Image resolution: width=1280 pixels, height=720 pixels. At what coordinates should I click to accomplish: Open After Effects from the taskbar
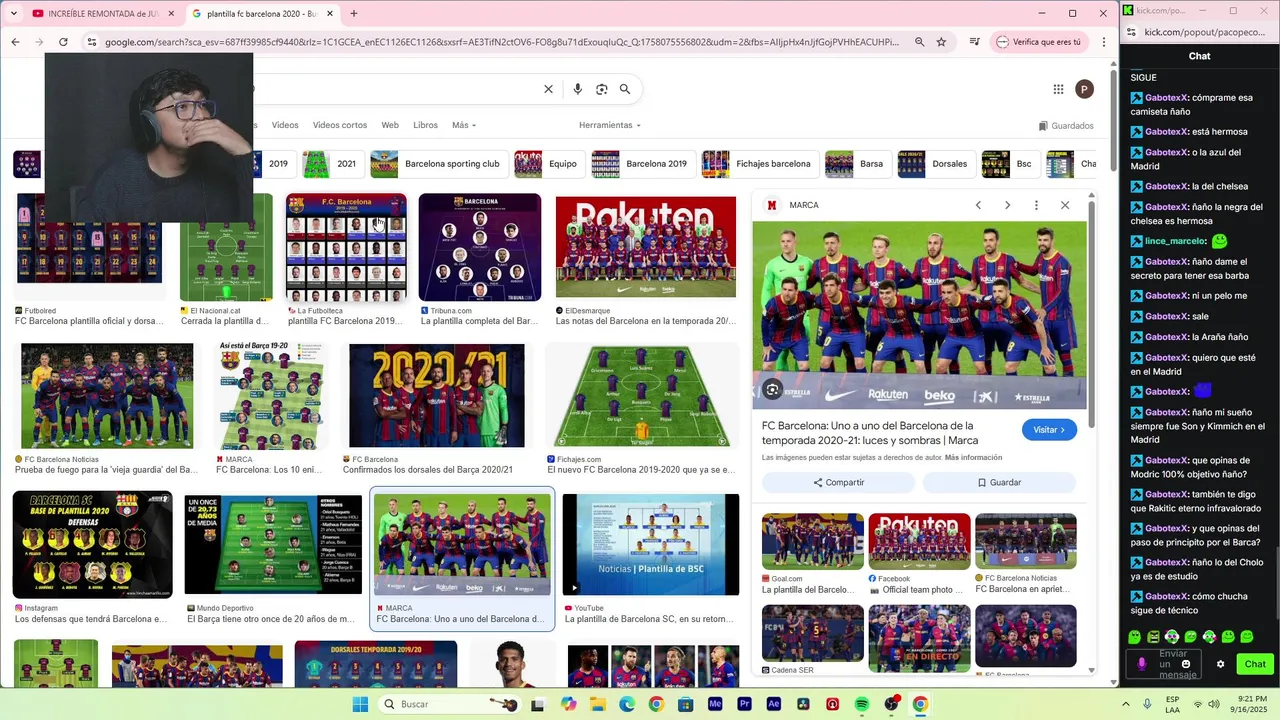(x=773, y=704)
